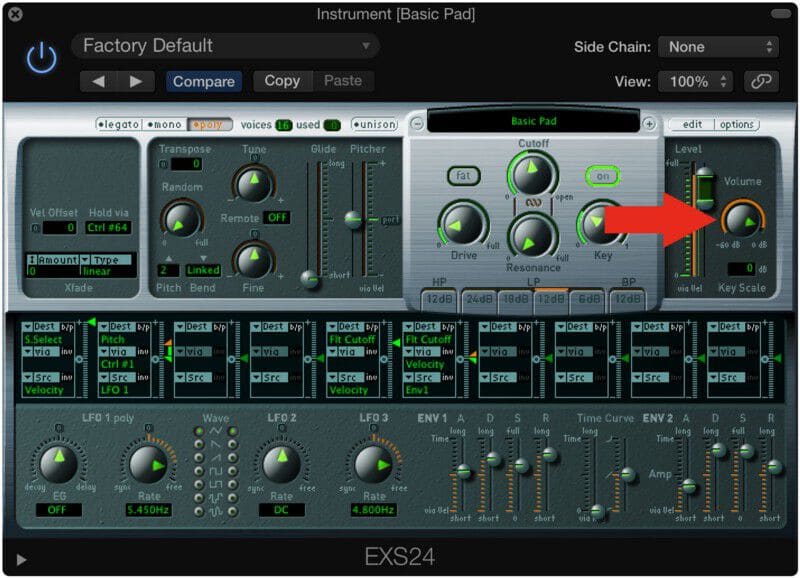Click the LFO 3 Rate 4.800Hz display
This screenshot has width=800, height=578.
tap(373, 510)
